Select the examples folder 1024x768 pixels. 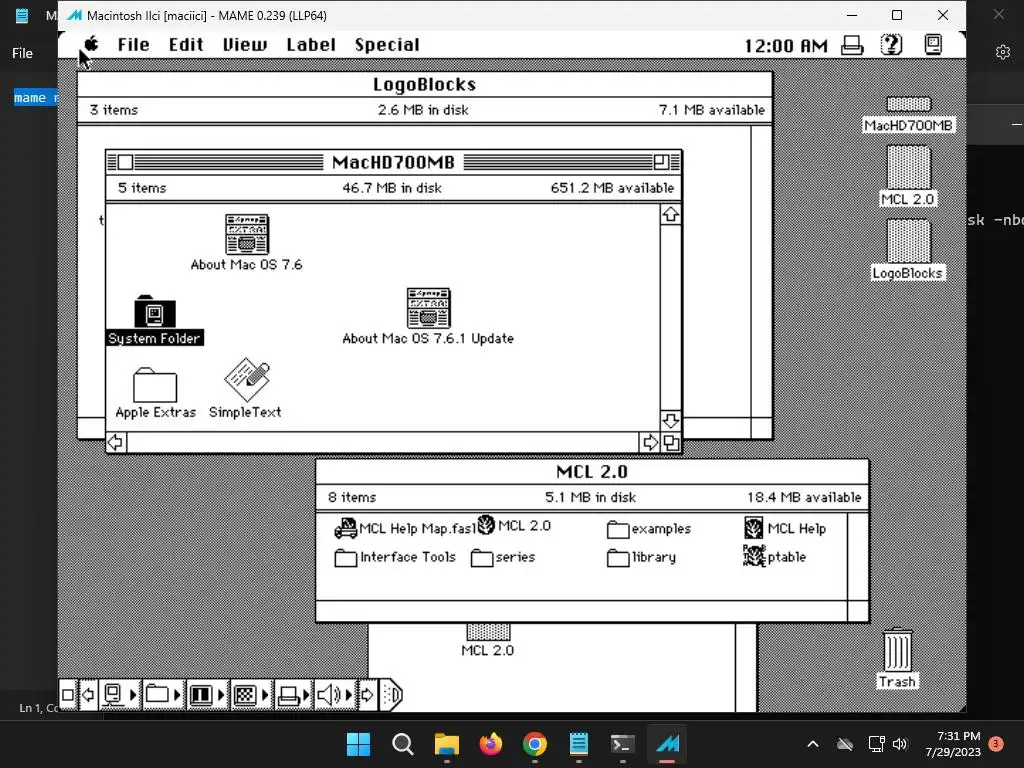coord(618,529)
